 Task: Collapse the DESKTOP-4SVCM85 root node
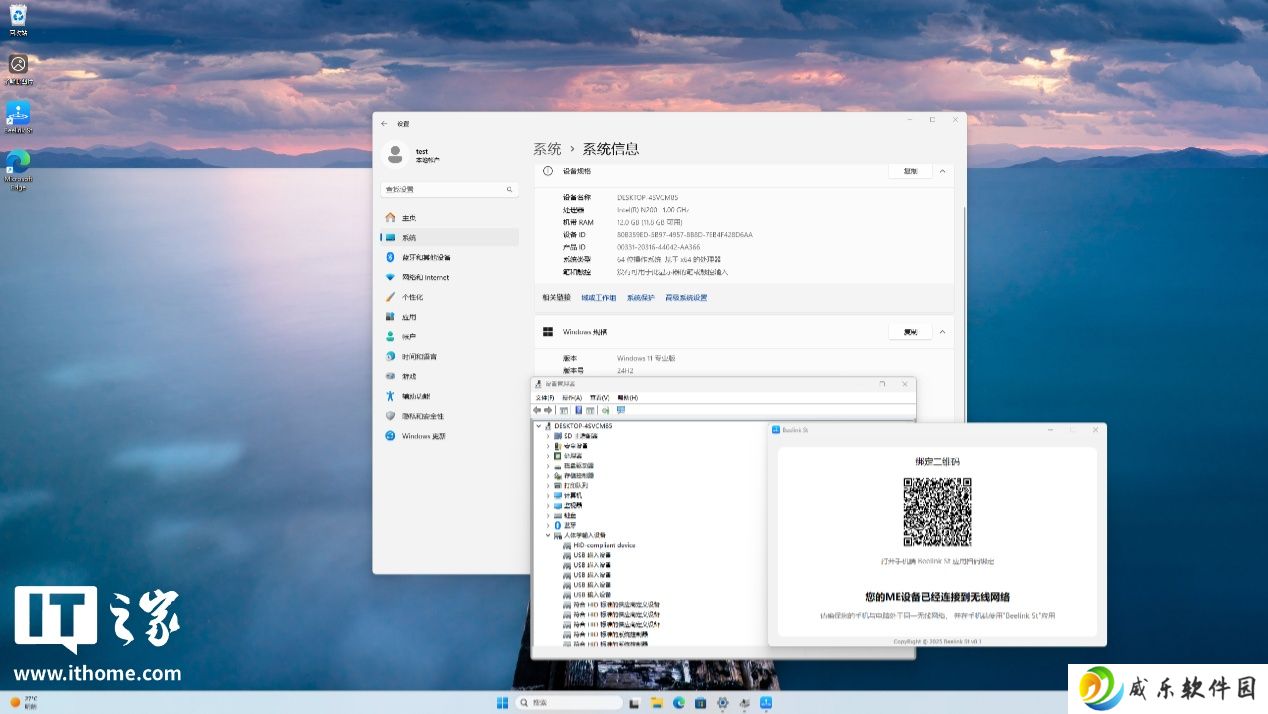(x=538, y=426)
